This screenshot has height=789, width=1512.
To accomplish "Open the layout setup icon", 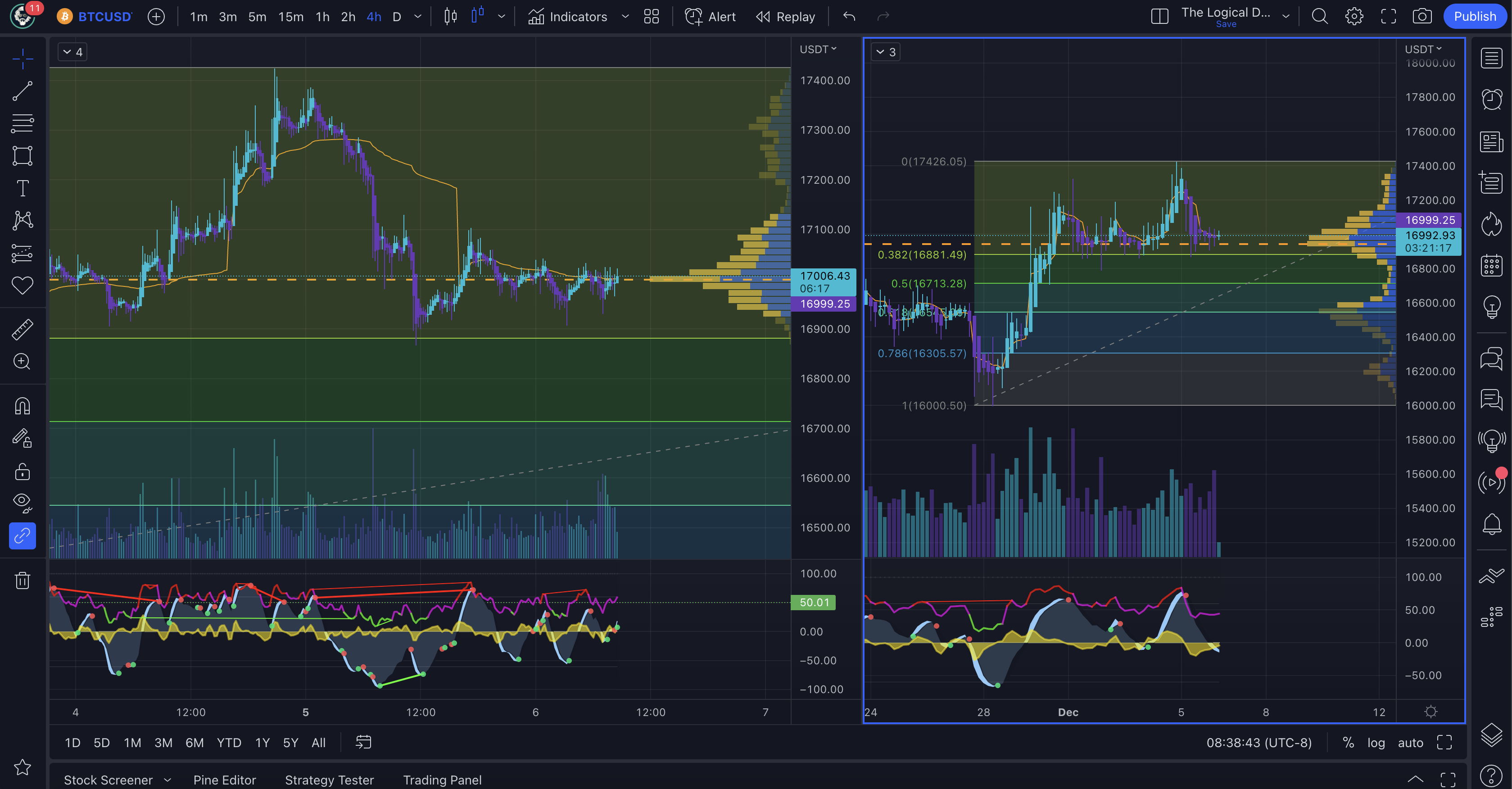I will coord(1160,16).
